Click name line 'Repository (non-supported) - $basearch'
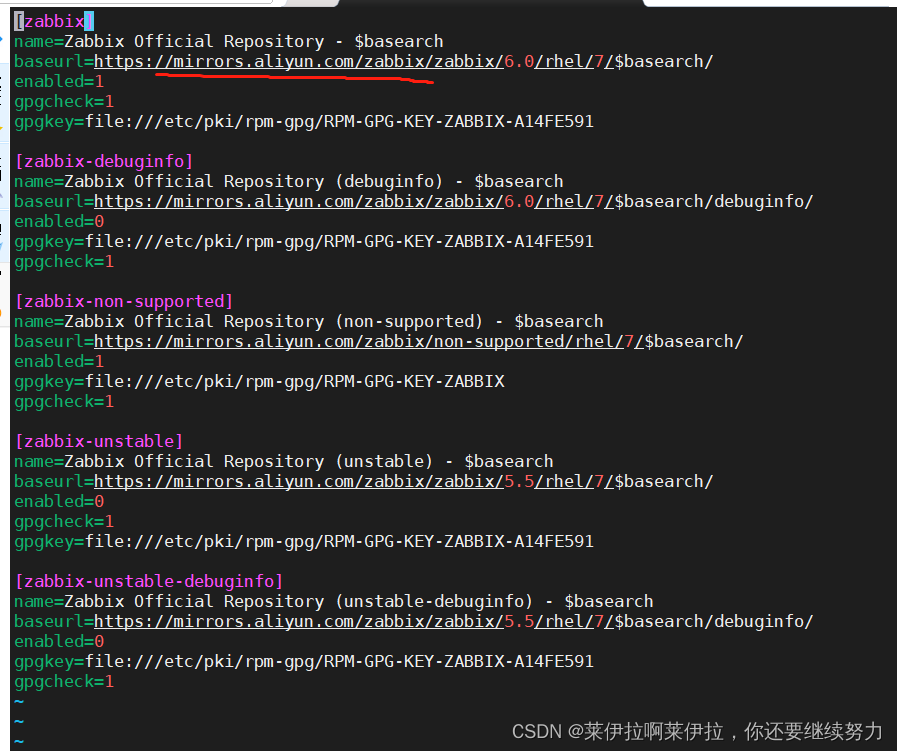 pos(309,322)
